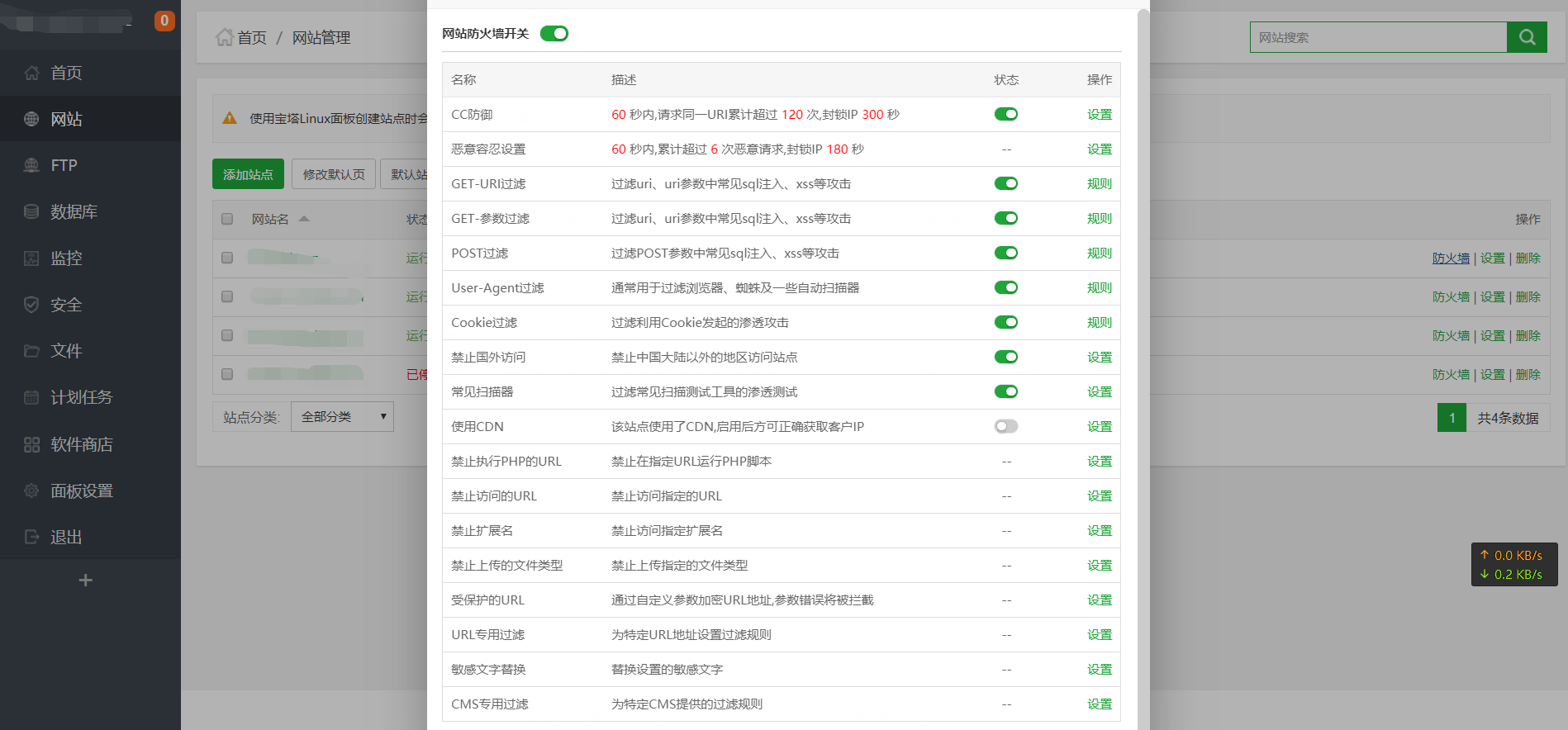1568x730 pixels.
Task: Open 设置 for CC防御
Action: (x=1100, y=114)
